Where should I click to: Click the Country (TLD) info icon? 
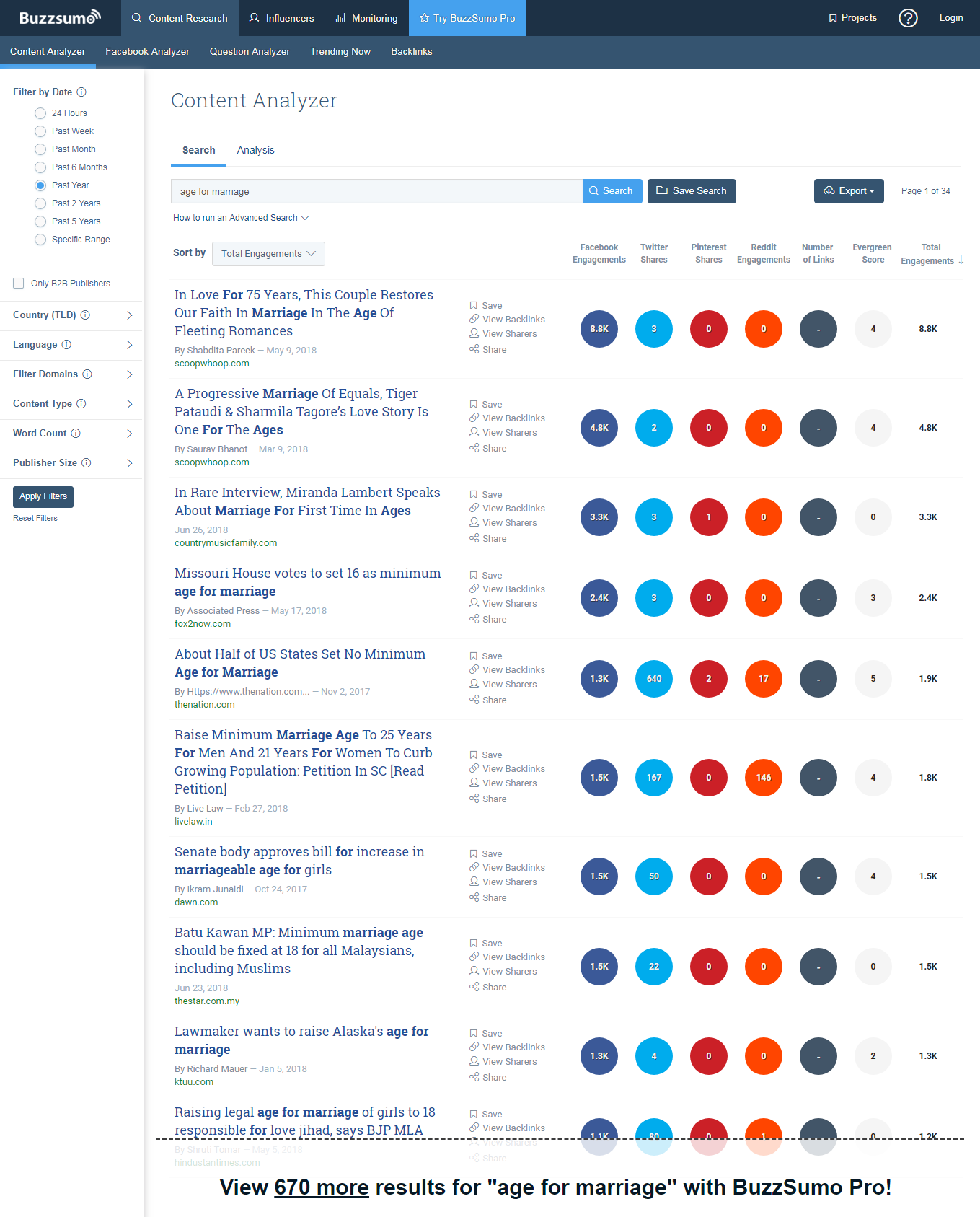pyautogui.click(x=85, y=315)
